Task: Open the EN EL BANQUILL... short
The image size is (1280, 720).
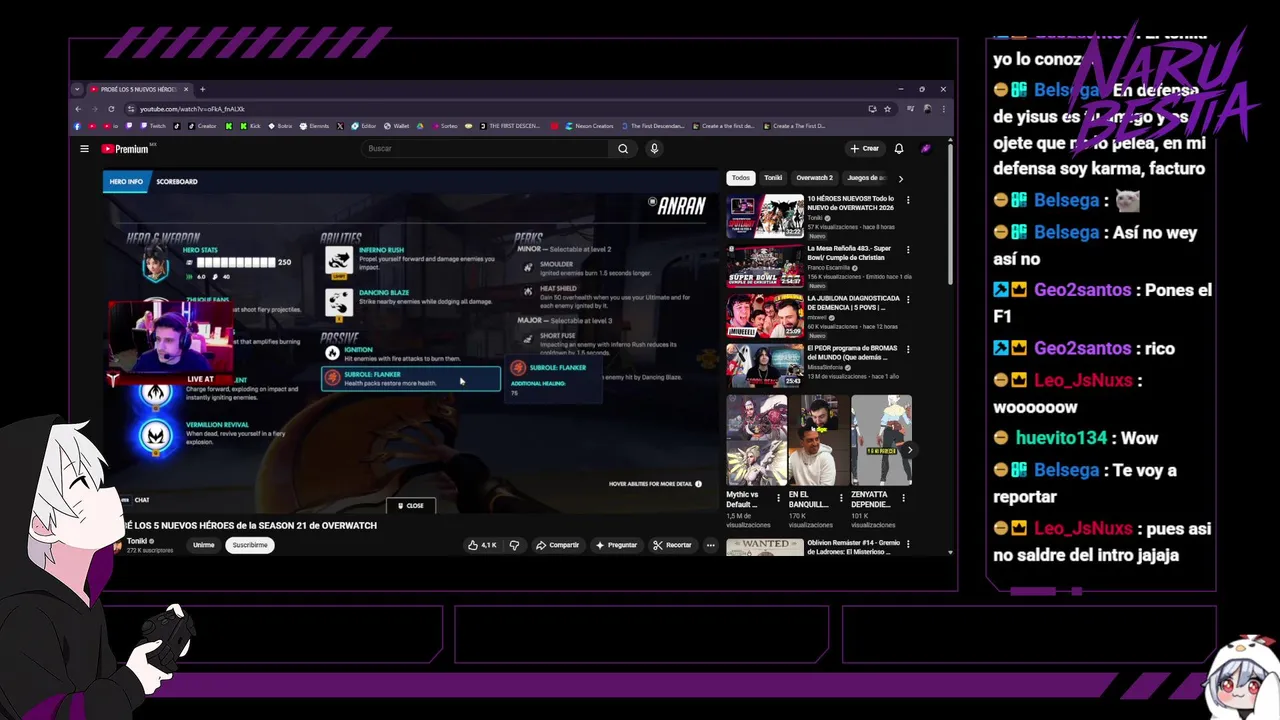Action: [818, 441]
